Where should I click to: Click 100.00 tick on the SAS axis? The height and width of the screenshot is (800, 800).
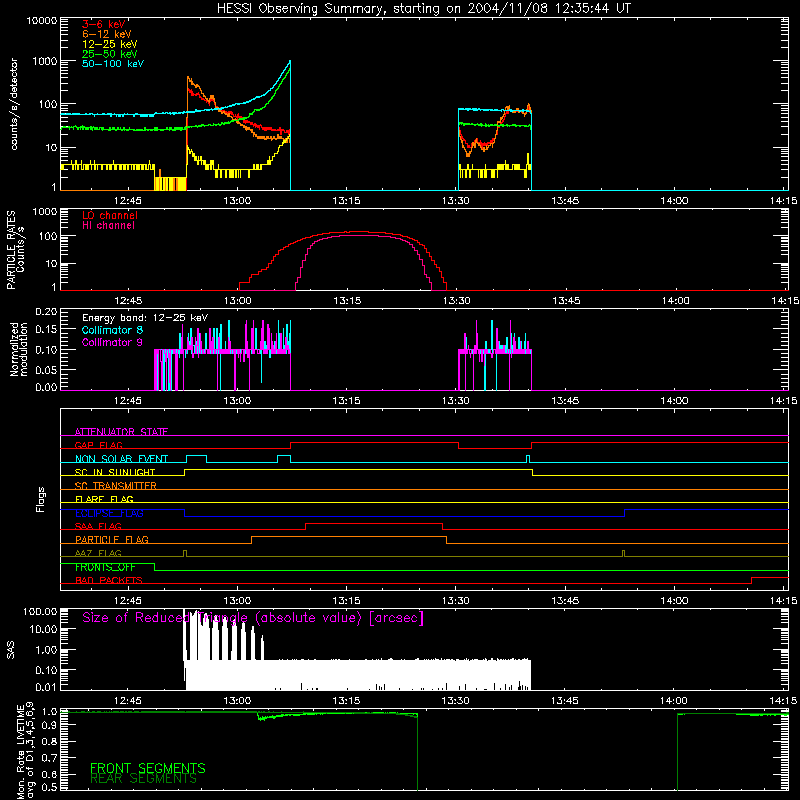40,611
